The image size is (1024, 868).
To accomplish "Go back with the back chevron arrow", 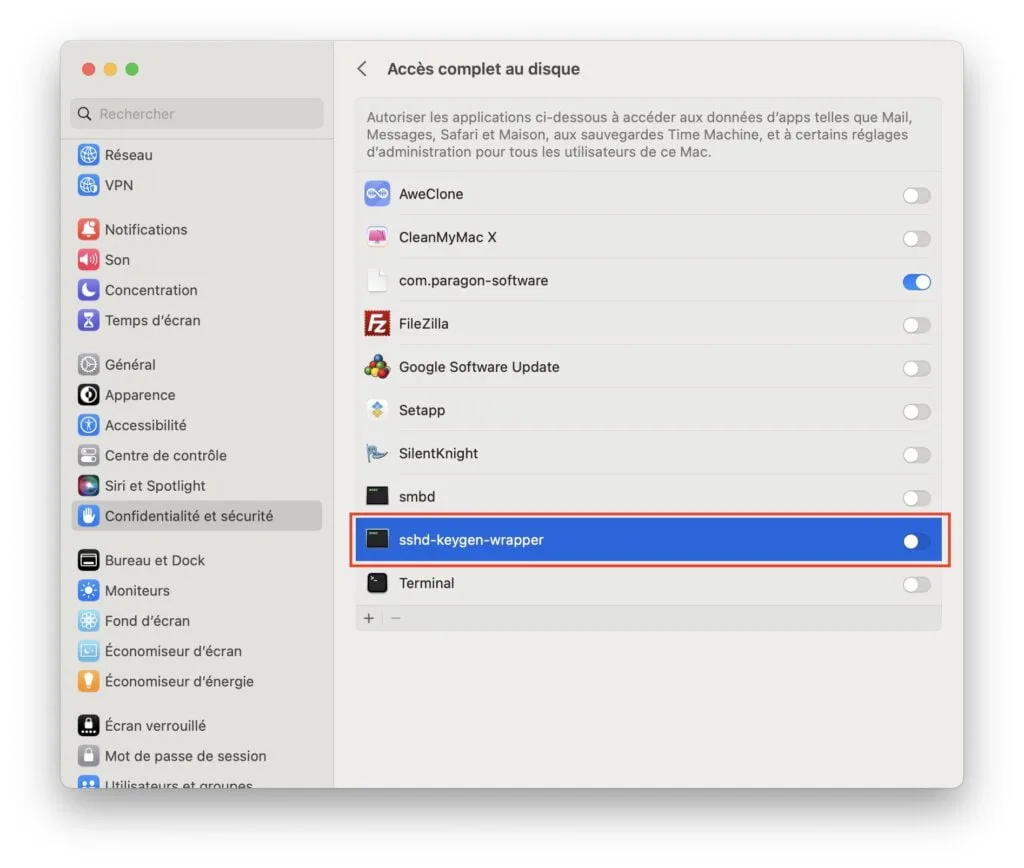I will (362, 69).
